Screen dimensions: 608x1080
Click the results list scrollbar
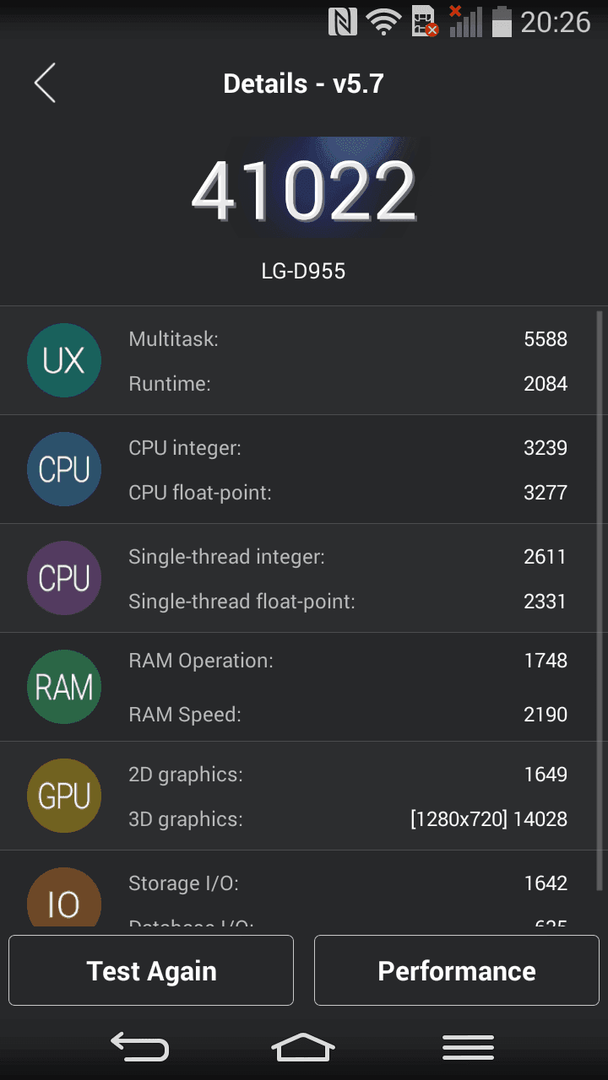(600, 601)
